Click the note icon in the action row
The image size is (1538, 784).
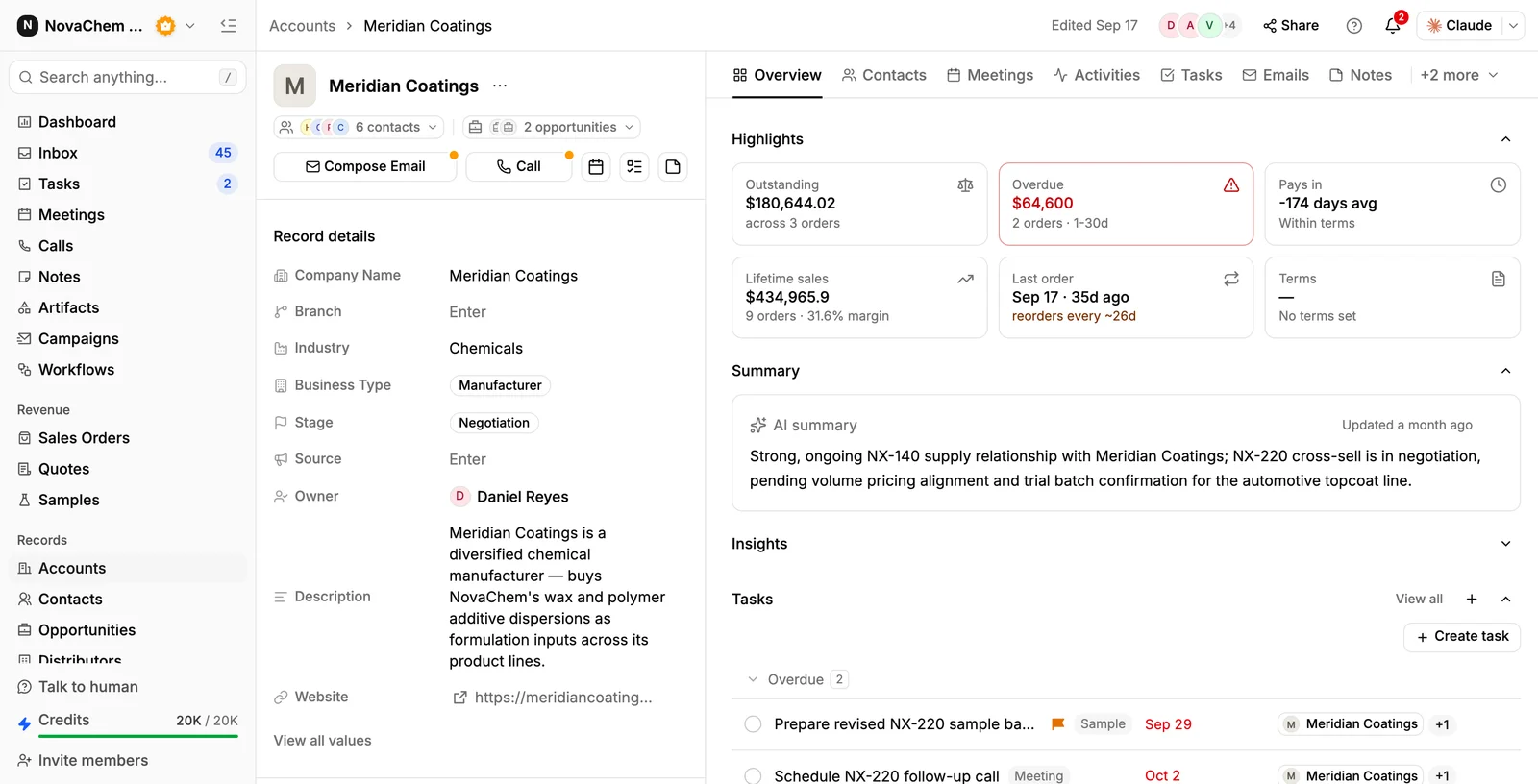pos(673,166)
